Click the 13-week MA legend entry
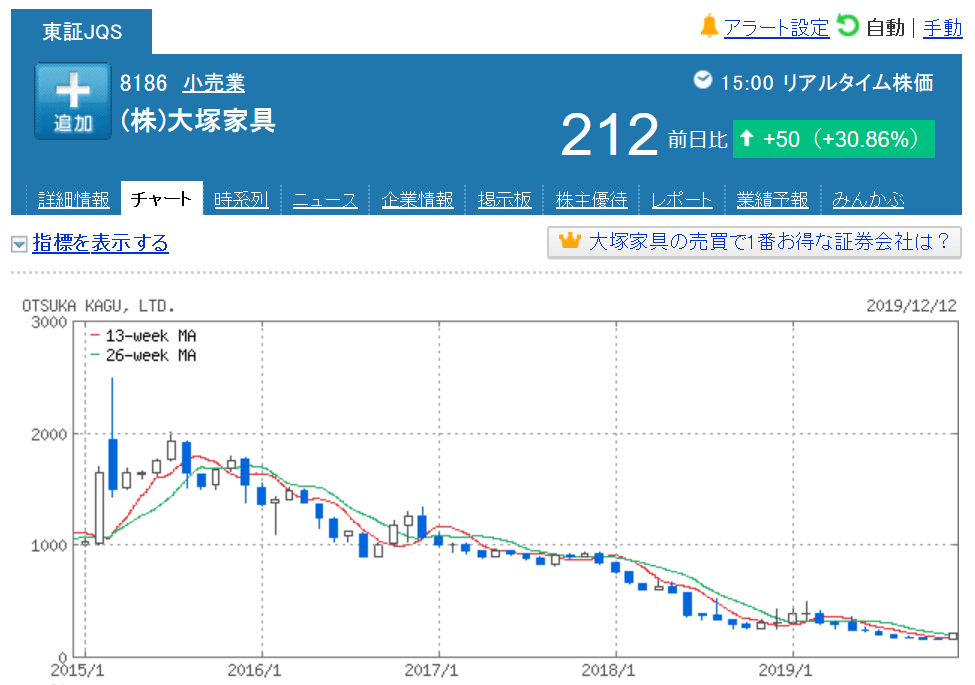Viewport: 975px width, 685px height. point(143,336)
